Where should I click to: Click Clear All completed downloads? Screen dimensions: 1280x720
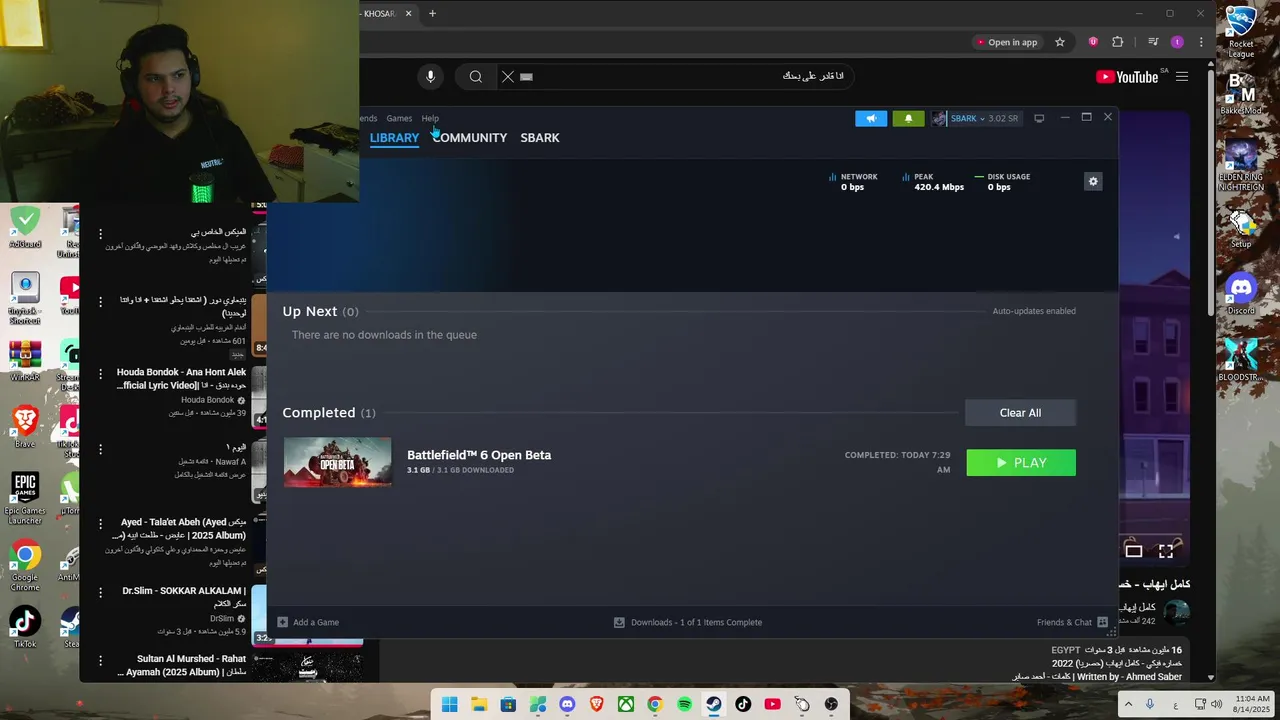pyautogui.click(x=1020, y=413)
